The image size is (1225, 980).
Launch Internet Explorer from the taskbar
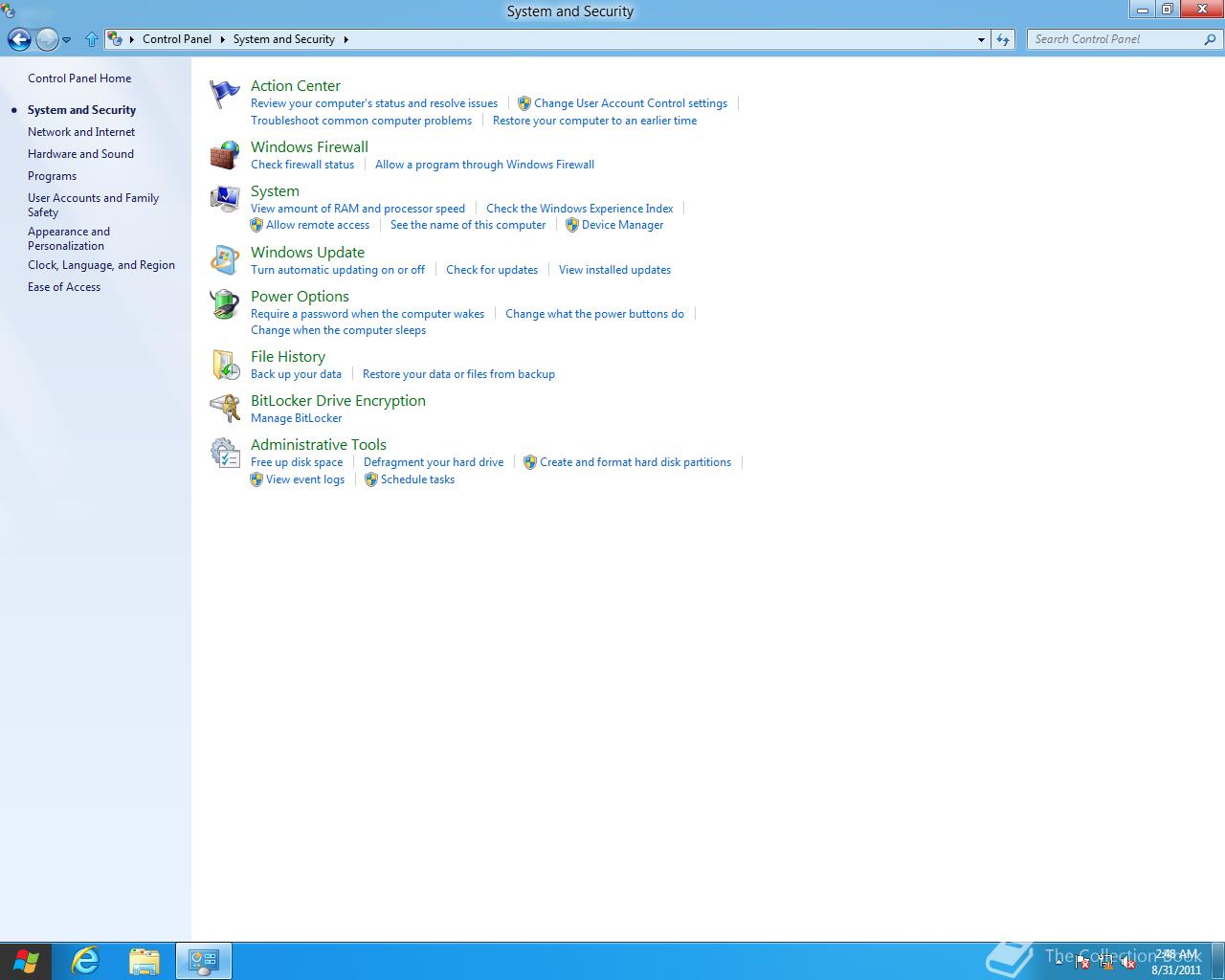pos(86,961)
